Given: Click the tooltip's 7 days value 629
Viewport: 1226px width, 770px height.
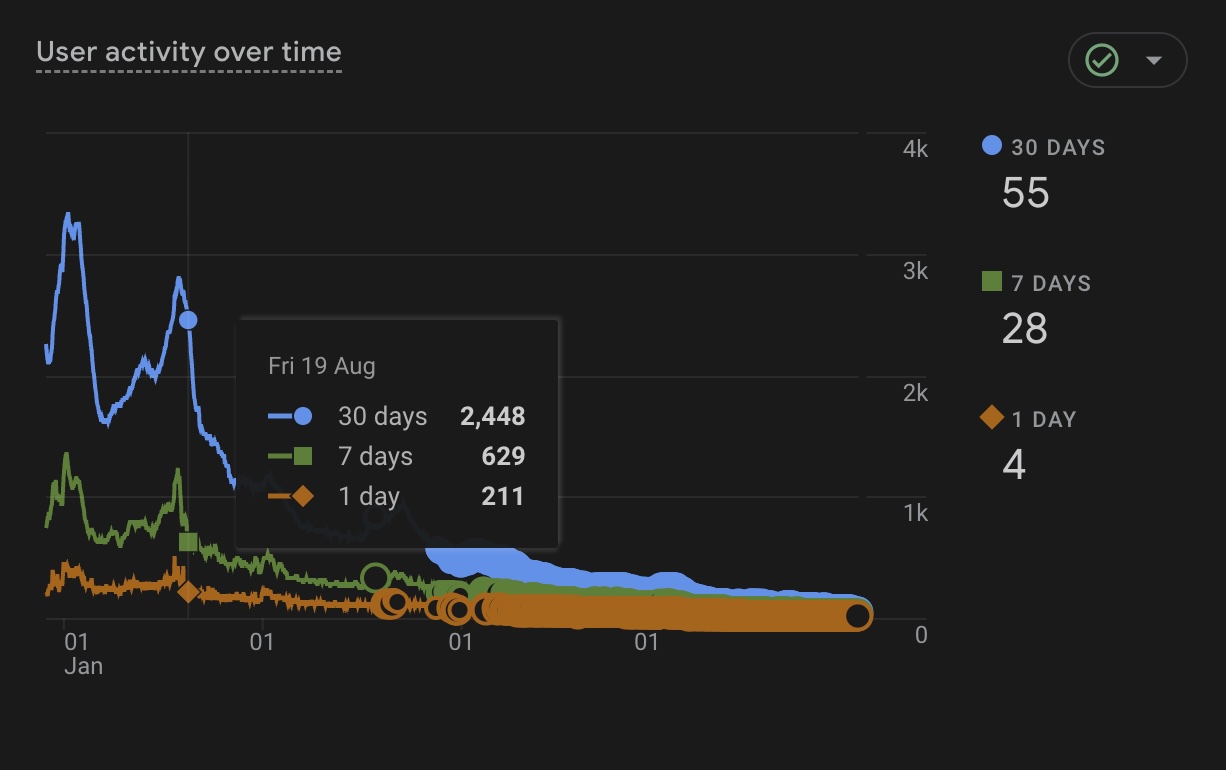Looking at the screenshot, I should pyautogui.click(x=503, y=456).
